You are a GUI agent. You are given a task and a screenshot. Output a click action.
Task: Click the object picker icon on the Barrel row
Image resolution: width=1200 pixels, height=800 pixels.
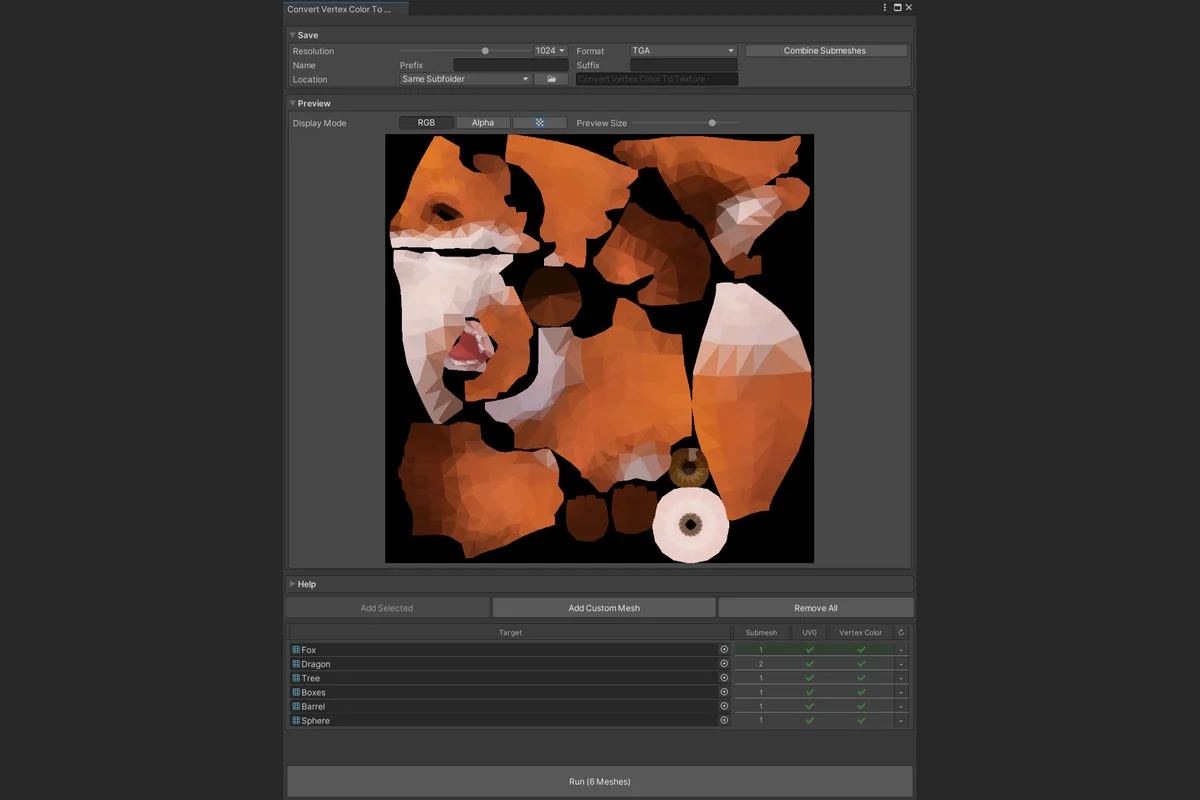(x=723, y=706)
